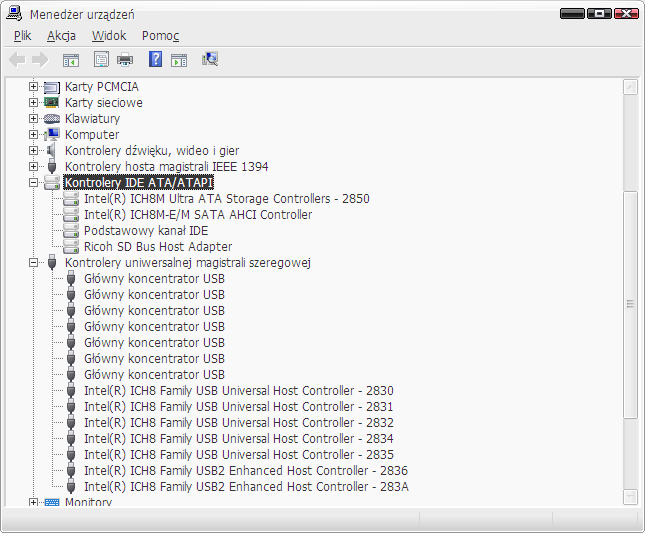Viewport: 645px width, 533px height.
Task: Click the Kontrolery IDE ATA/ATAPI drive icon
Action: click(x=52, y=183)
